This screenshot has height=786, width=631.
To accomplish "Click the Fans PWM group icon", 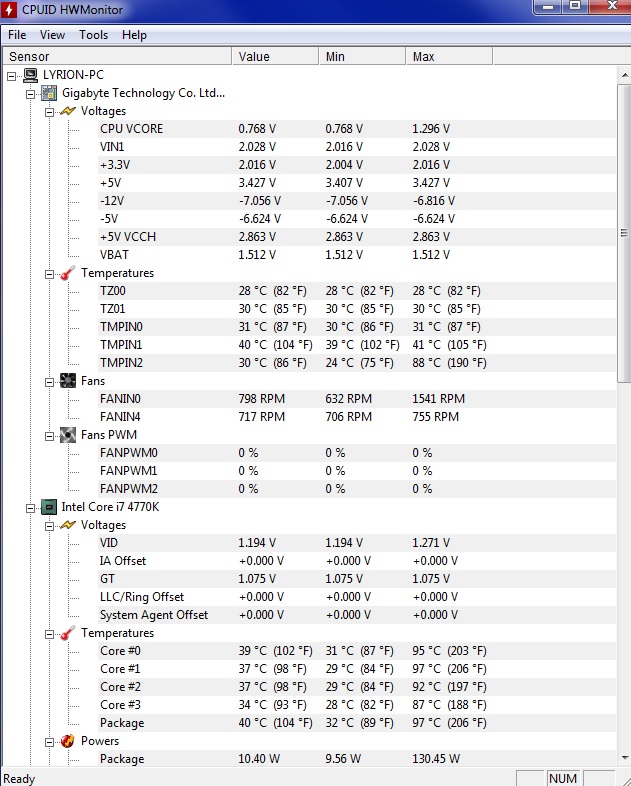I will (68, 435).
